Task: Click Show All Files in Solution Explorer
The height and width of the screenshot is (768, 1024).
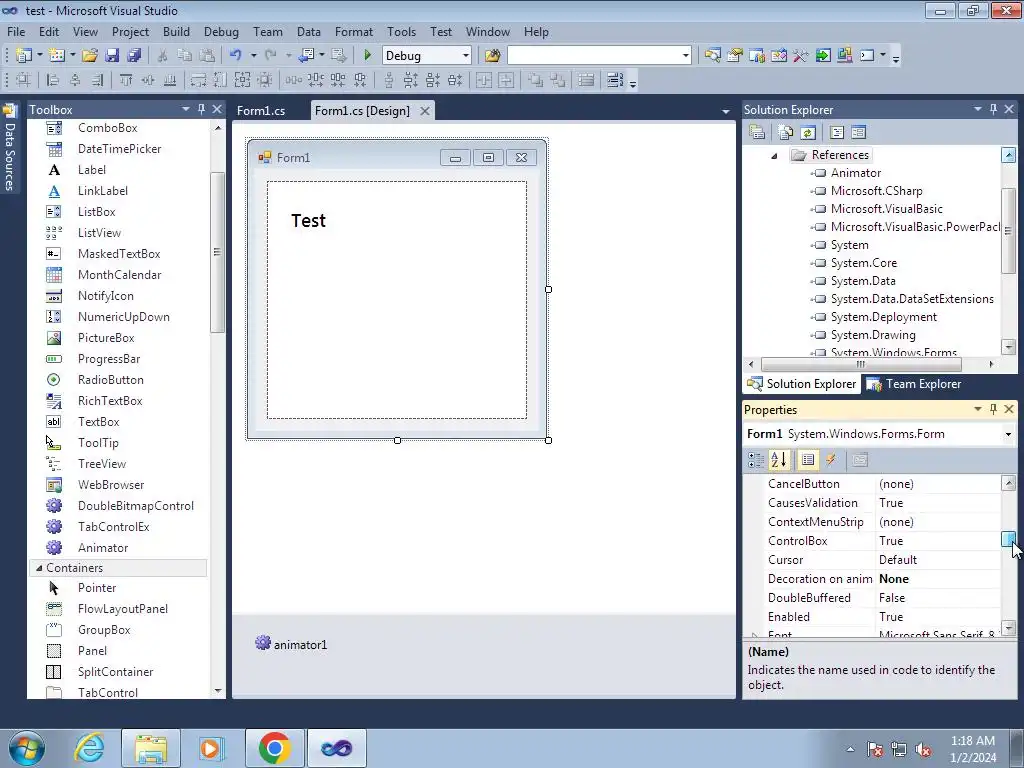Action: (786, 133)
